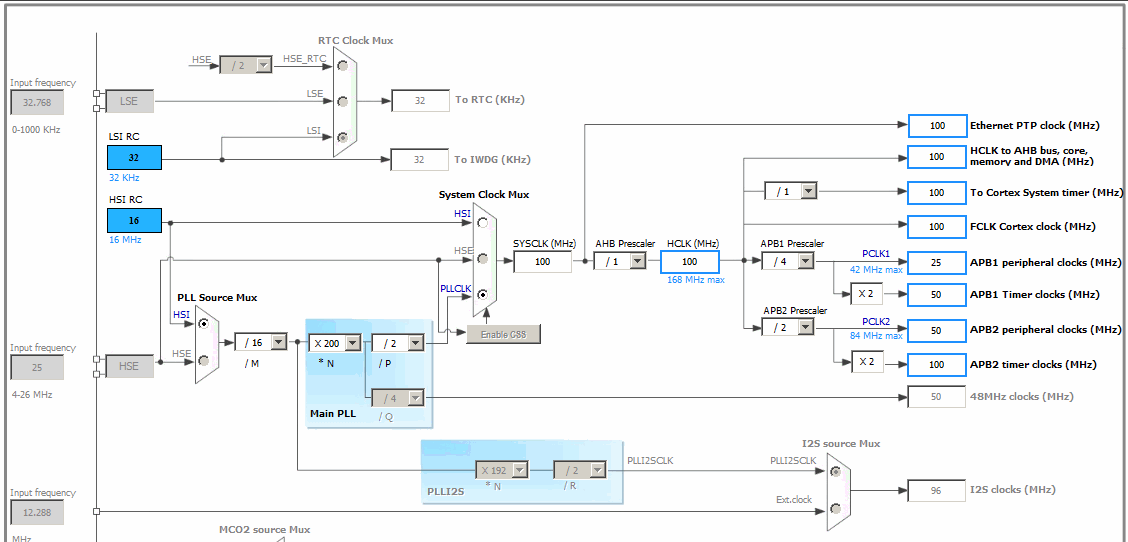Click the FCLK Cortex clock value box
Image resolution: width=1128 pixels, height=542 pixels.
937,227
